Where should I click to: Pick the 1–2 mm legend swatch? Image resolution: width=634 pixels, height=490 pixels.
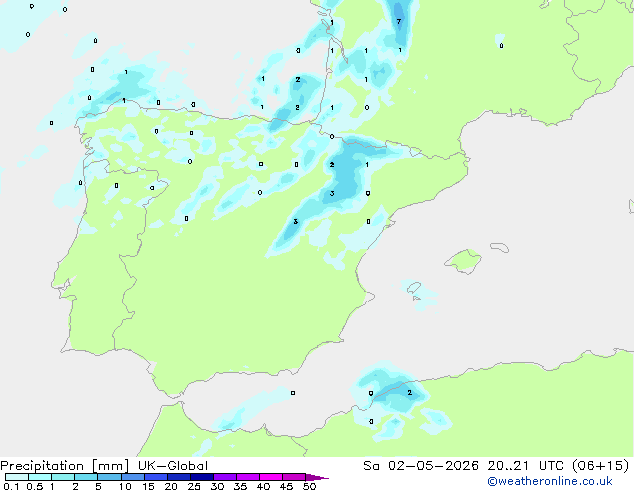[63, 477]
